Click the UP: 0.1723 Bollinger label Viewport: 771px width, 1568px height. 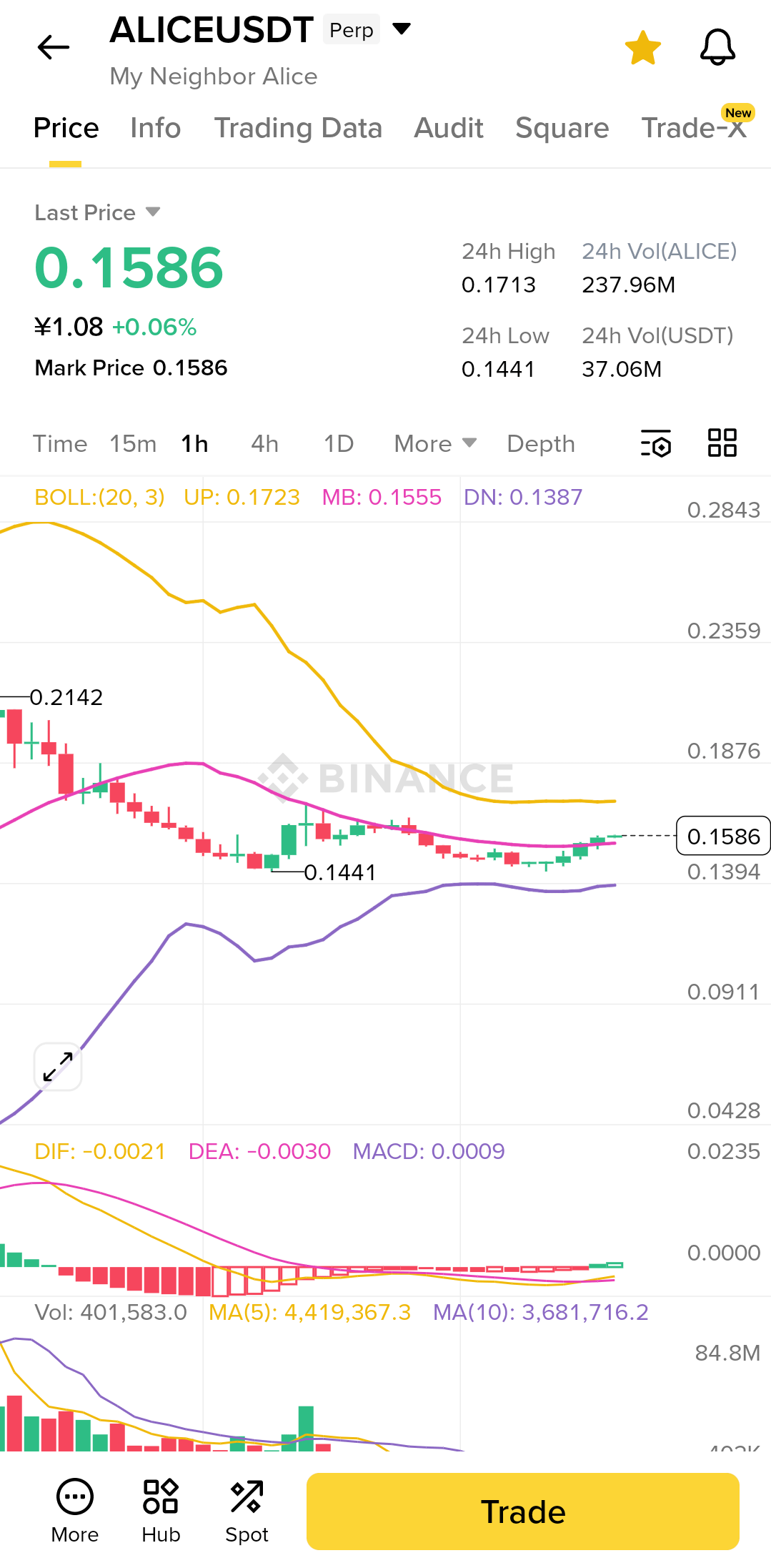(x=242, y=498)
